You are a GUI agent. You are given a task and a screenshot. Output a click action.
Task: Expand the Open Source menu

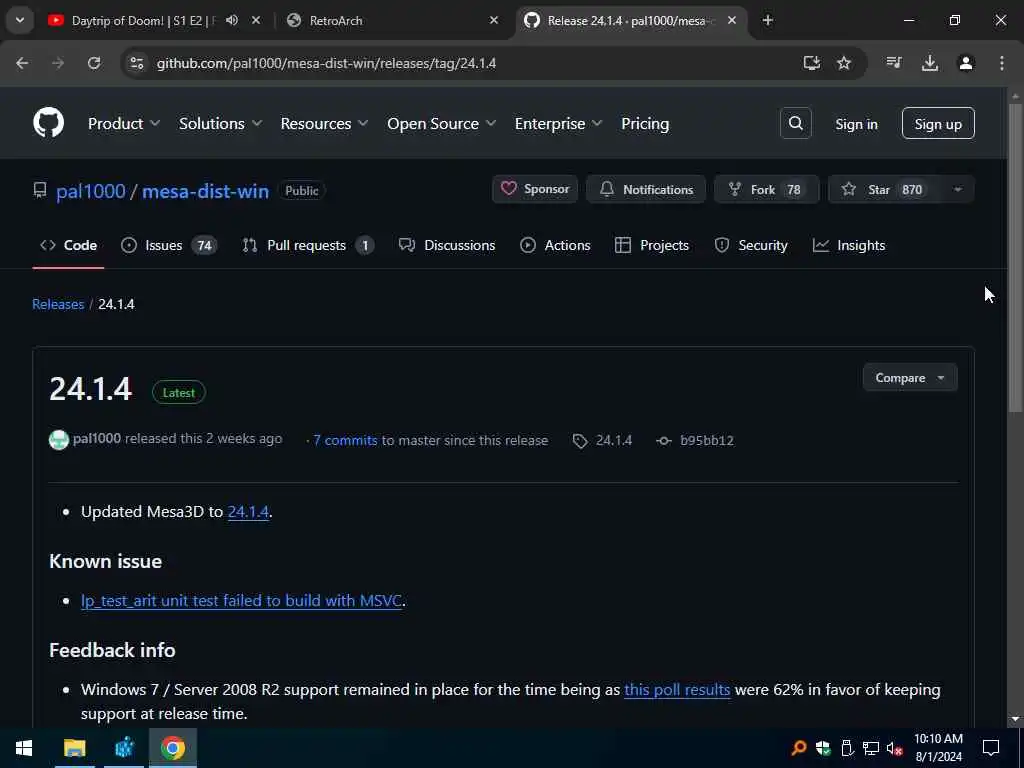[x=441, y=123]
